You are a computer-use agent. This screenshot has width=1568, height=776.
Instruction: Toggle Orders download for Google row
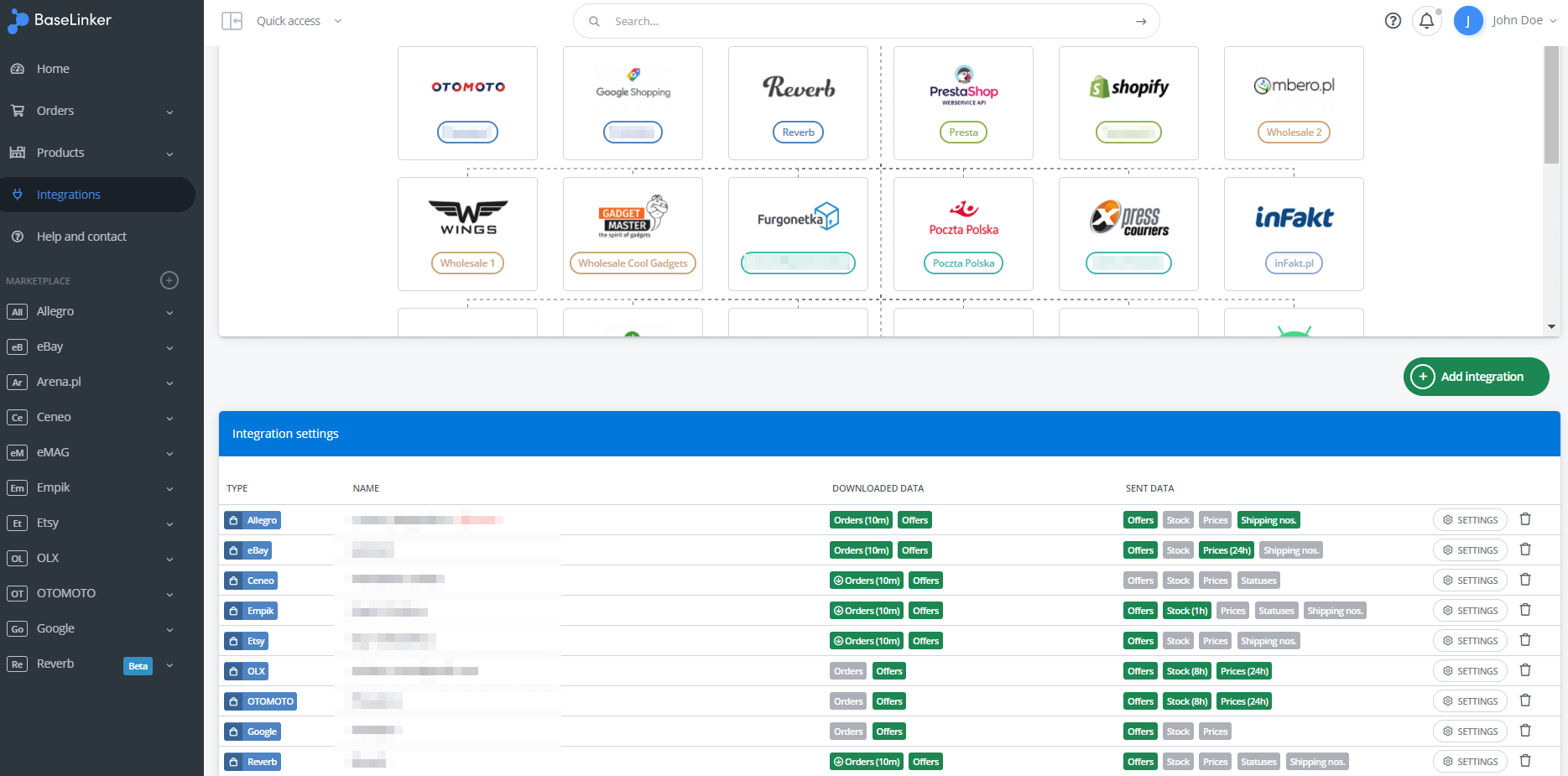click(848, 732)
